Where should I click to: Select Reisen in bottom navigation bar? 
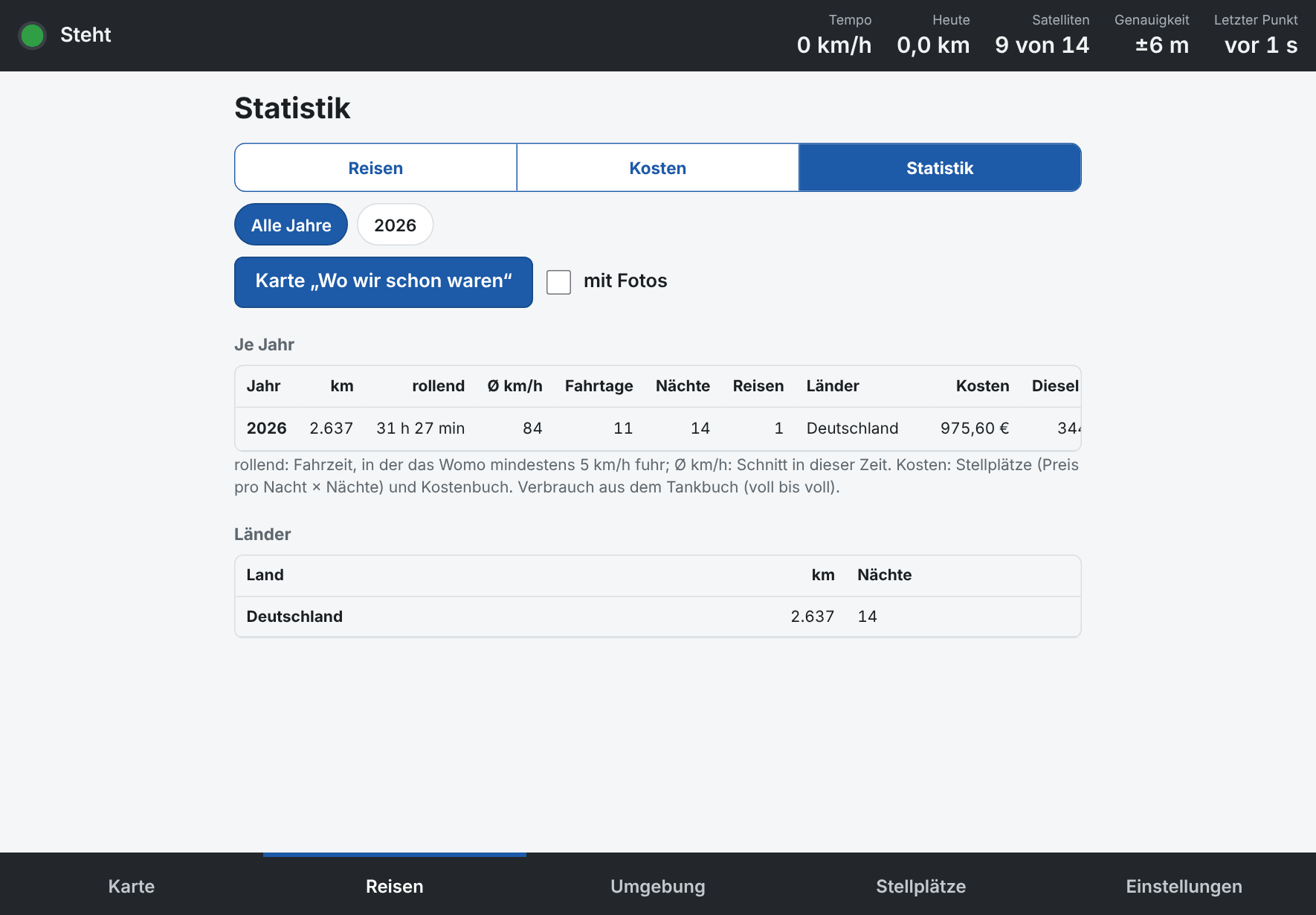(395, 885)
